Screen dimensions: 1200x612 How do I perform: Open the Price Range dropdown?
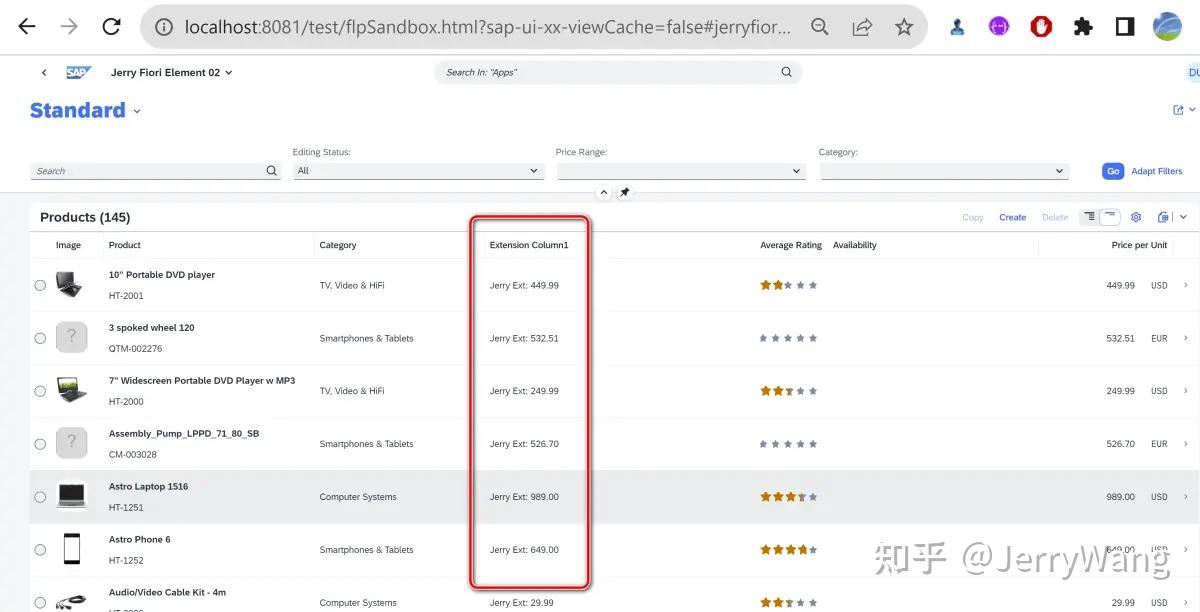tap(681, 170)
